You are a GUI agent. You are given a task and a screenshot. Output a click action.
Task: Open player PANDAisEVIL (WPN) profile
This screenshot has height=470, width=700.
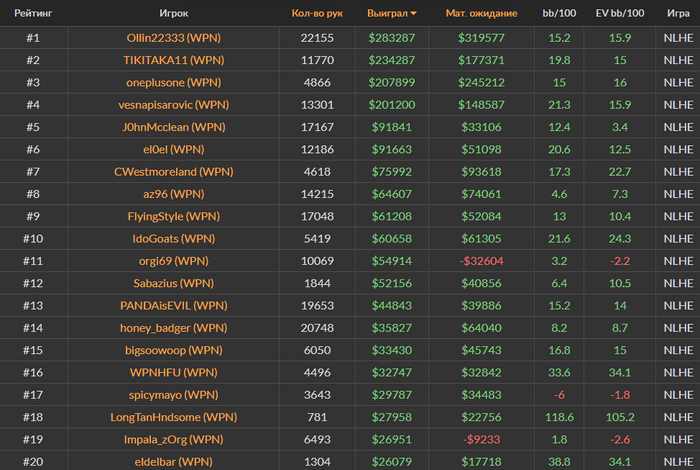point(174,306)
